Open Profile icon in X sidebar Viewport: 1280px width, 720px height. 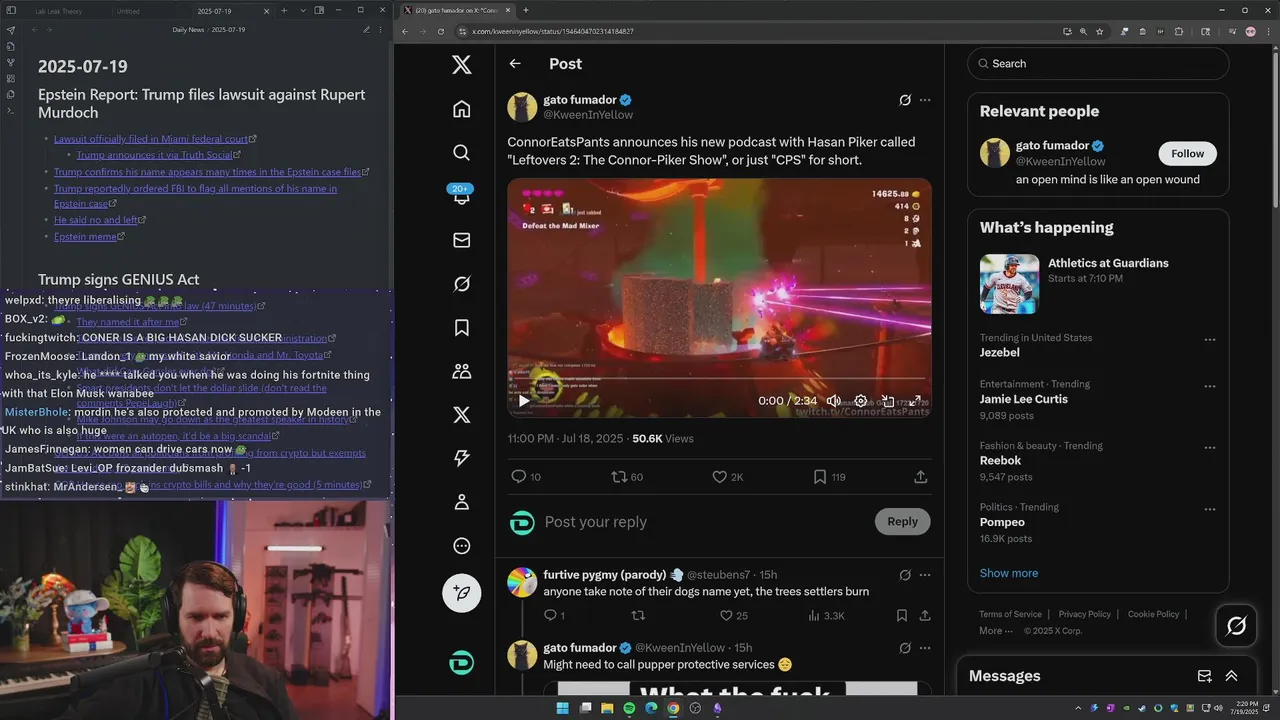click(x=461, y=502)
